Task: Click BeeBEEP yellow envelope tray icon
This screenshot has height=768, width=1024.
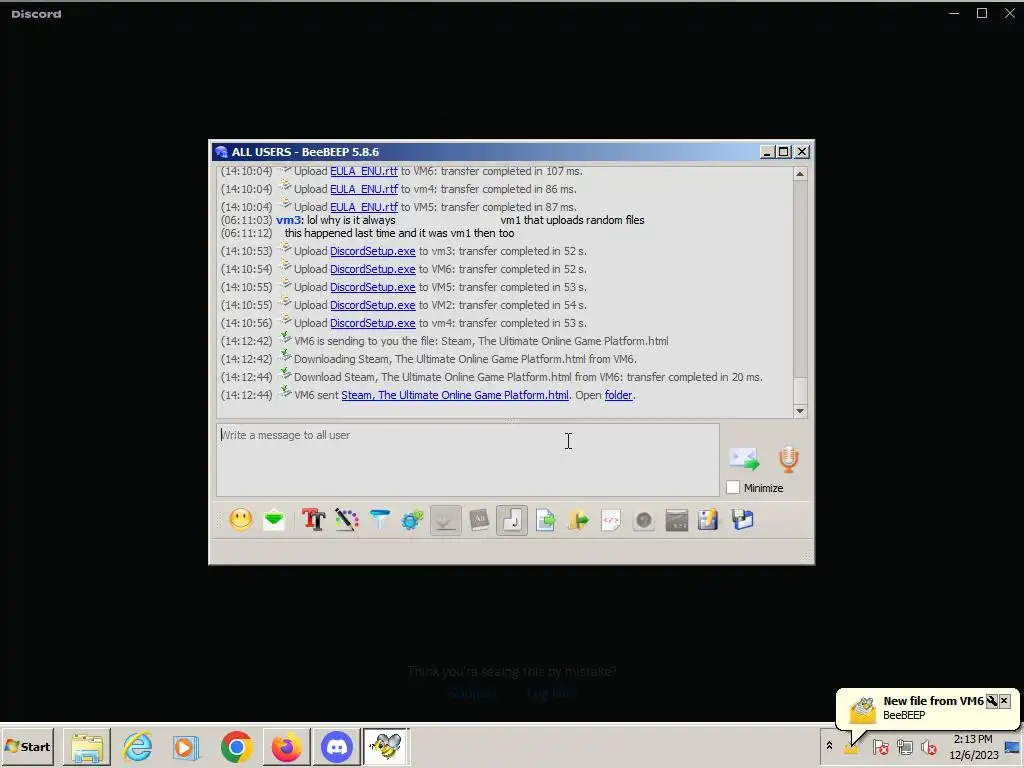Action: 852,747
